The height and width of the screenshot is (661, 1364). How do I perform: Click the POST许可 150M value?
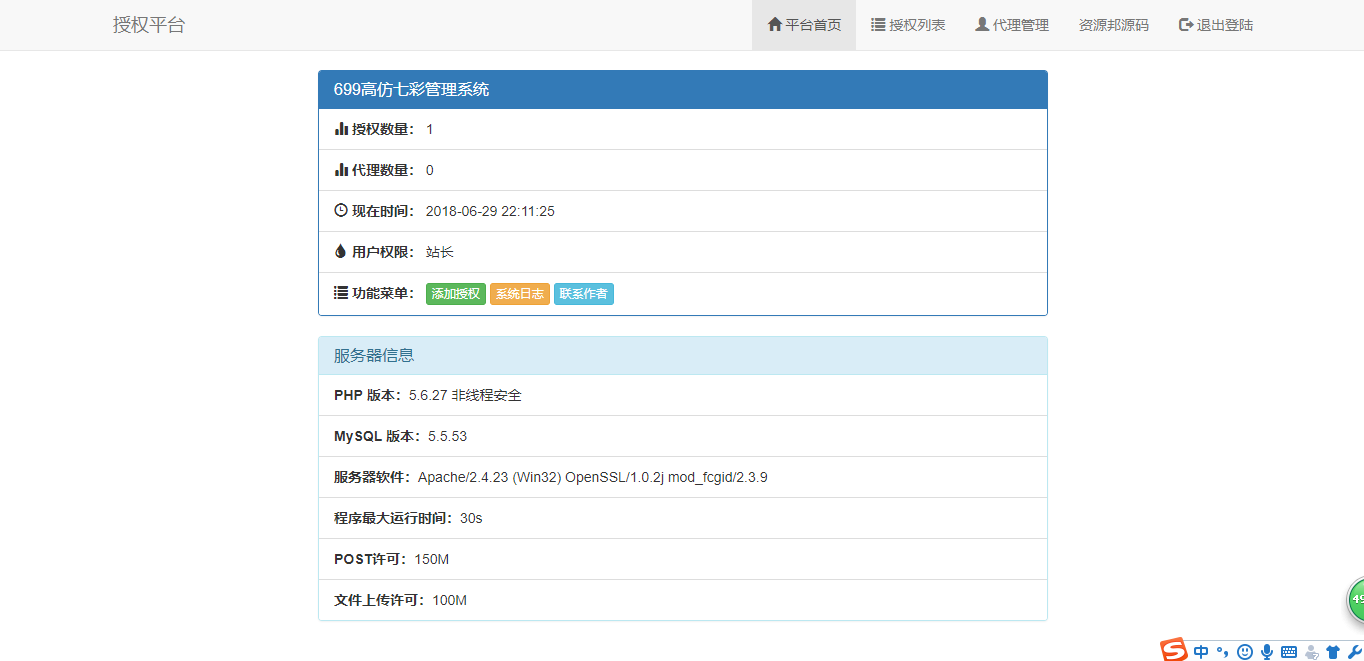coord(432,559)
